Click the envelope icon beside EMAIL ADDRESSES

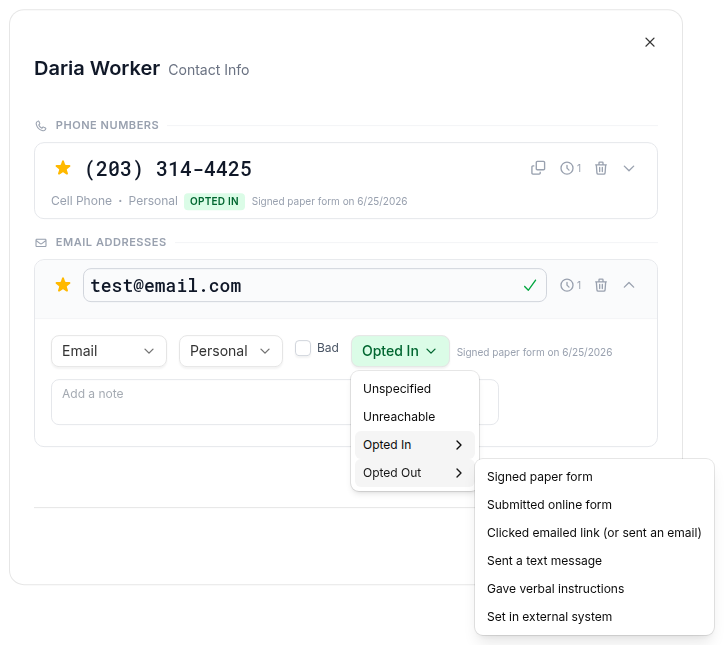[x=41, y=242]
